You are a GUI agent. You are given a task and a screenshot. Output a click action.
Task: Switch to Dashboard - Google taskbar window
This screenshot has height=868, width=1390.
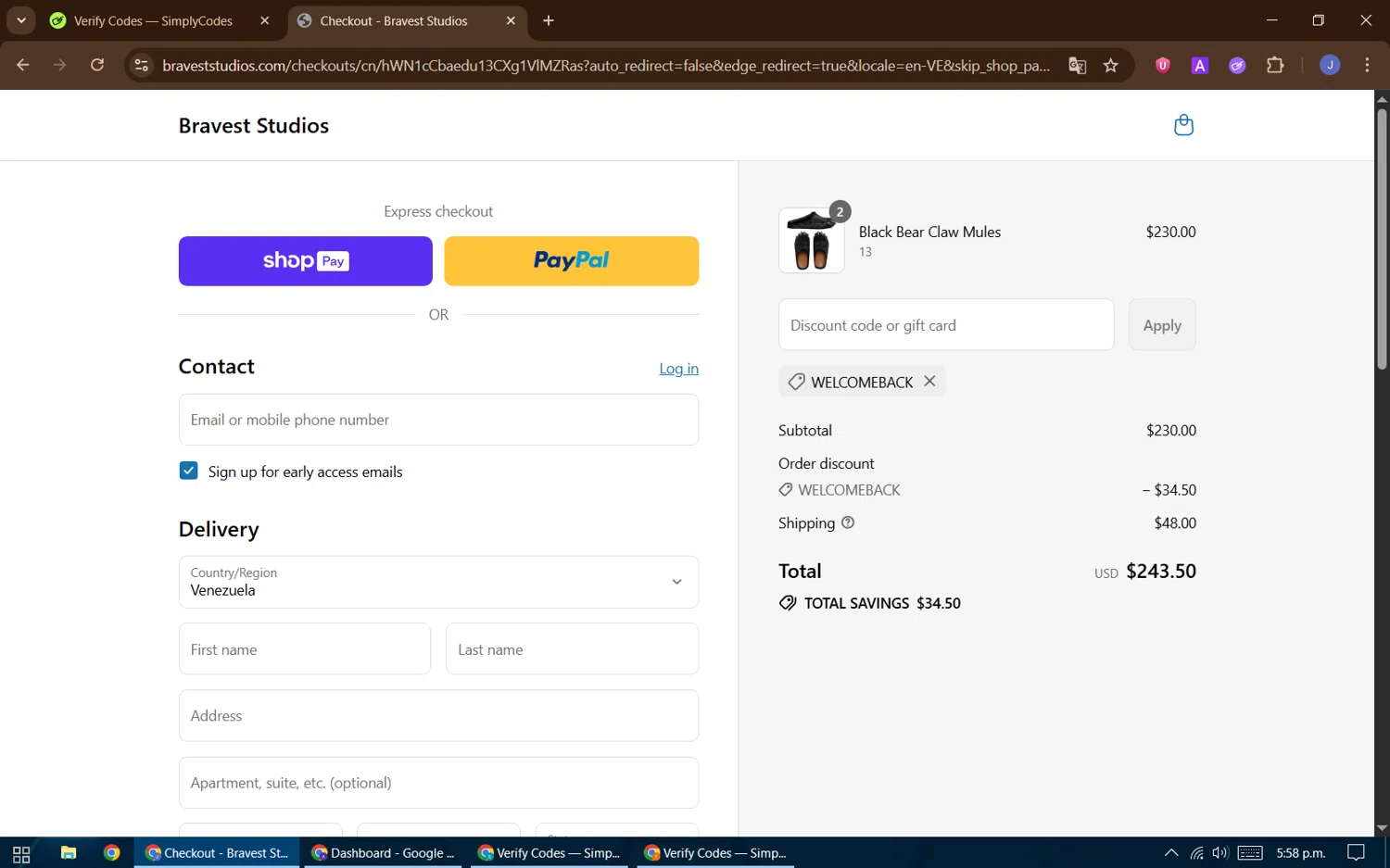(x=384, y=853)
